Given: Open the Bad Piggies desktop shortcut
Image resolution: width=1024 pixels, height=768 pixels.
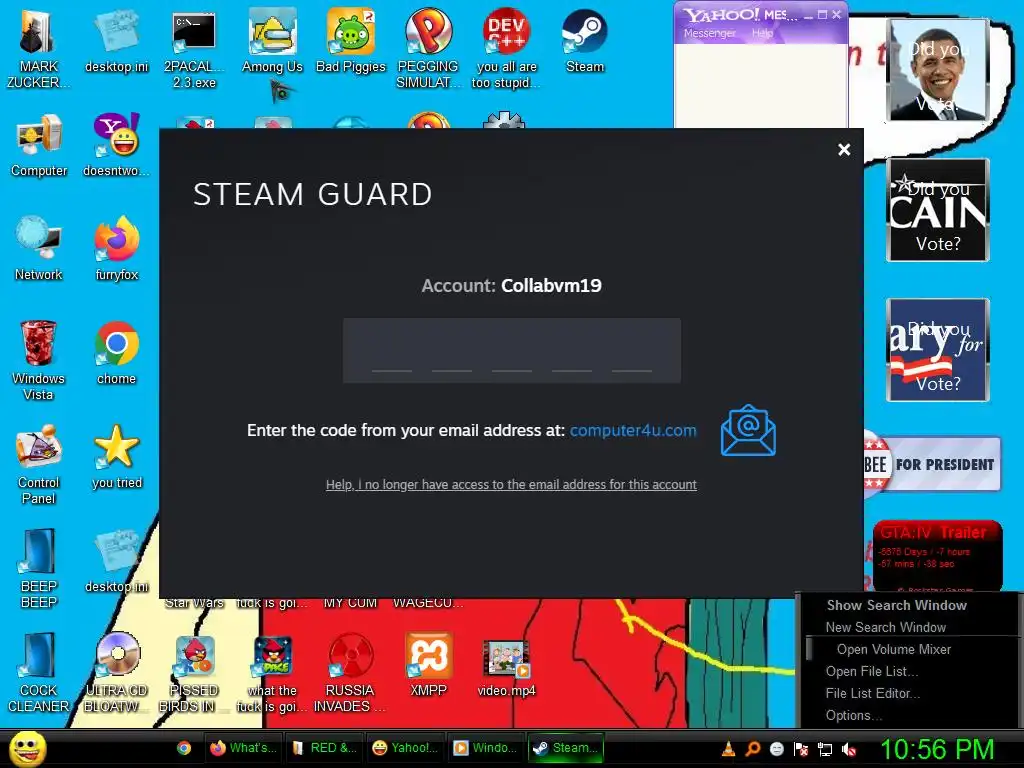Looking at the screenshot, I should point(351,42).
